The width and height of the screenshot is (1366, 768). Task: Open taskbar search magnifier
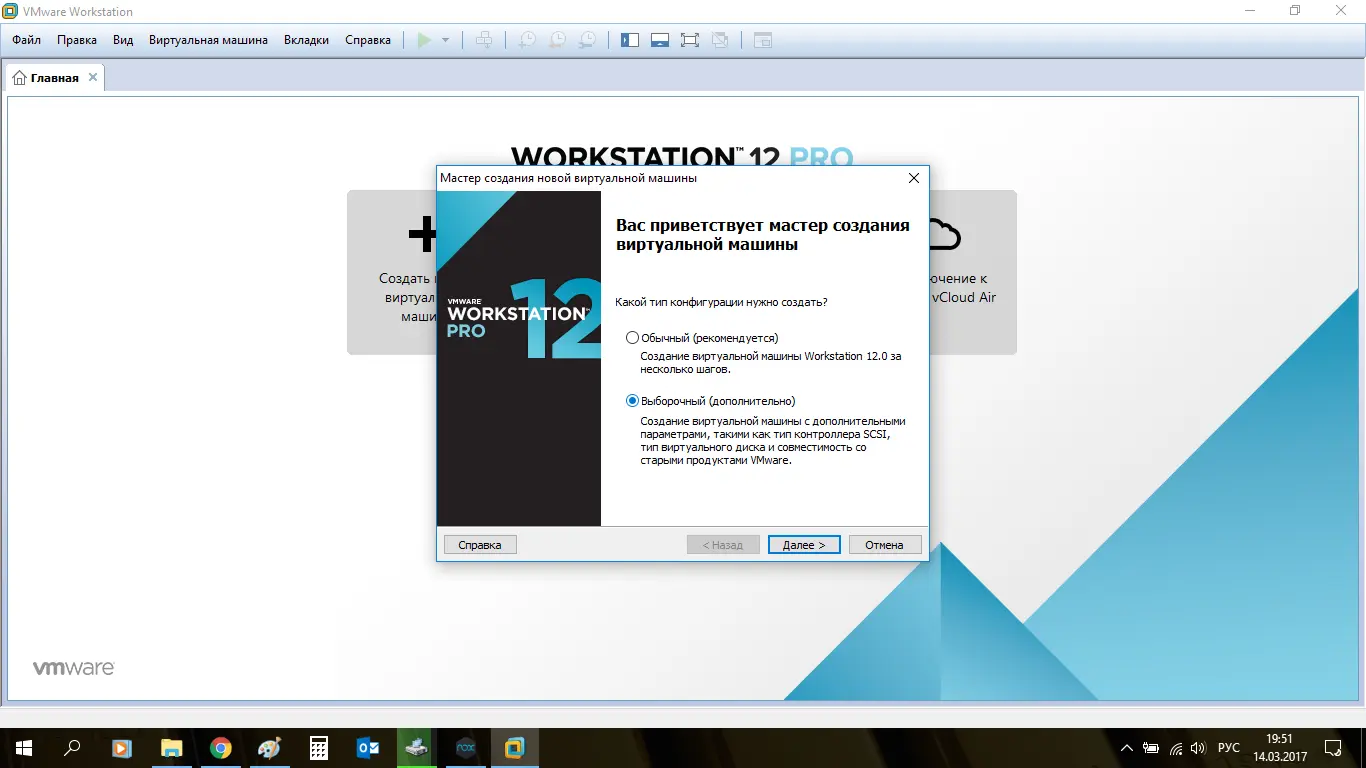tap(72, 748)
